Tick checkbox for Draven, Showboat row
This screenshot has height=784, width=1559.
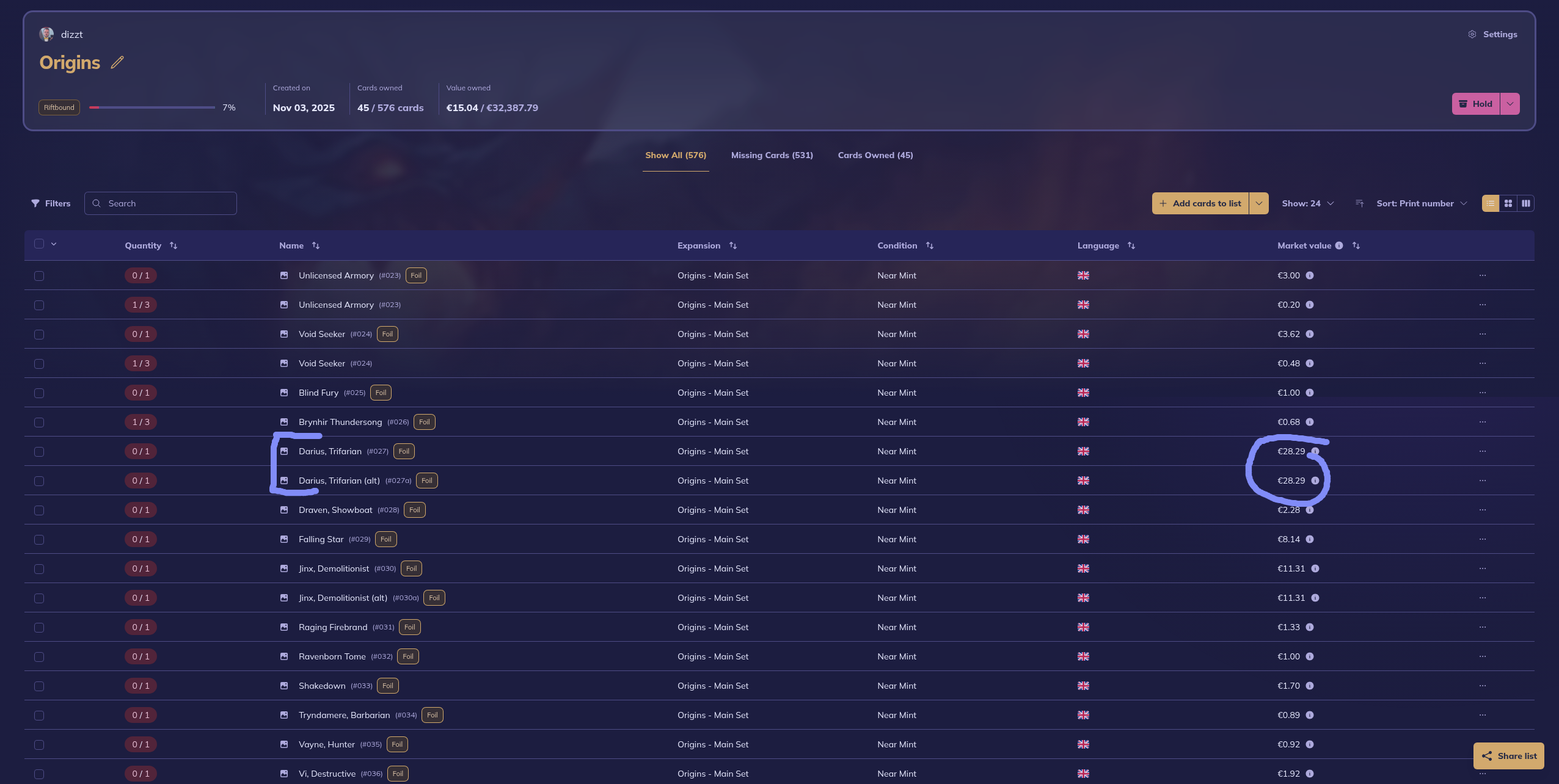pos(39,510)
